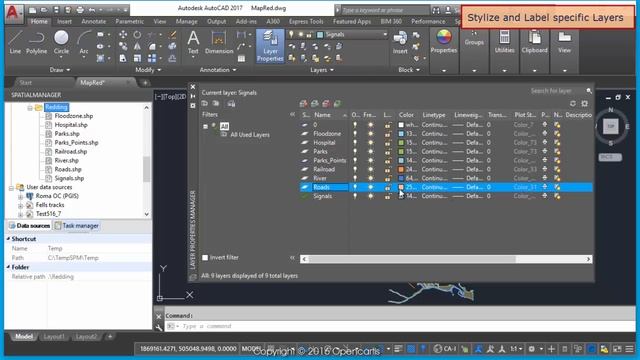This screenshot has height=360, width=640.
Task: Open the Express Tools ribbon tab
Action: tap(306, 21)
